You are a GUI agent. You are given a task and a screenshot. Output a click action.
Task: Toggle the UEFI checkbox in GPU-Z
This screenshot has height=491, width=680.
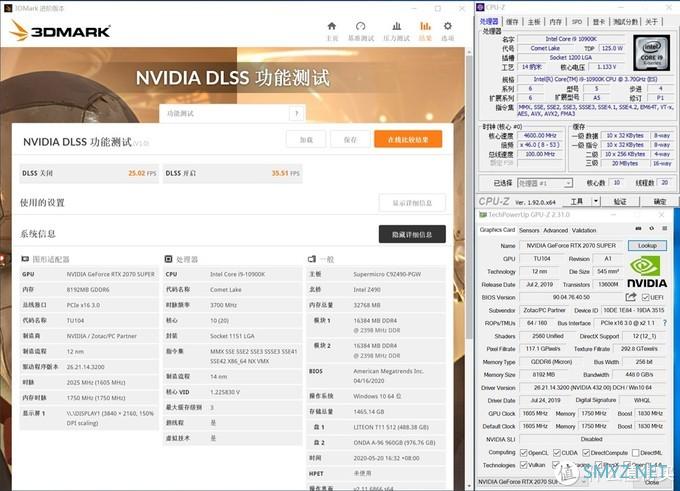(x=645, y=297)
